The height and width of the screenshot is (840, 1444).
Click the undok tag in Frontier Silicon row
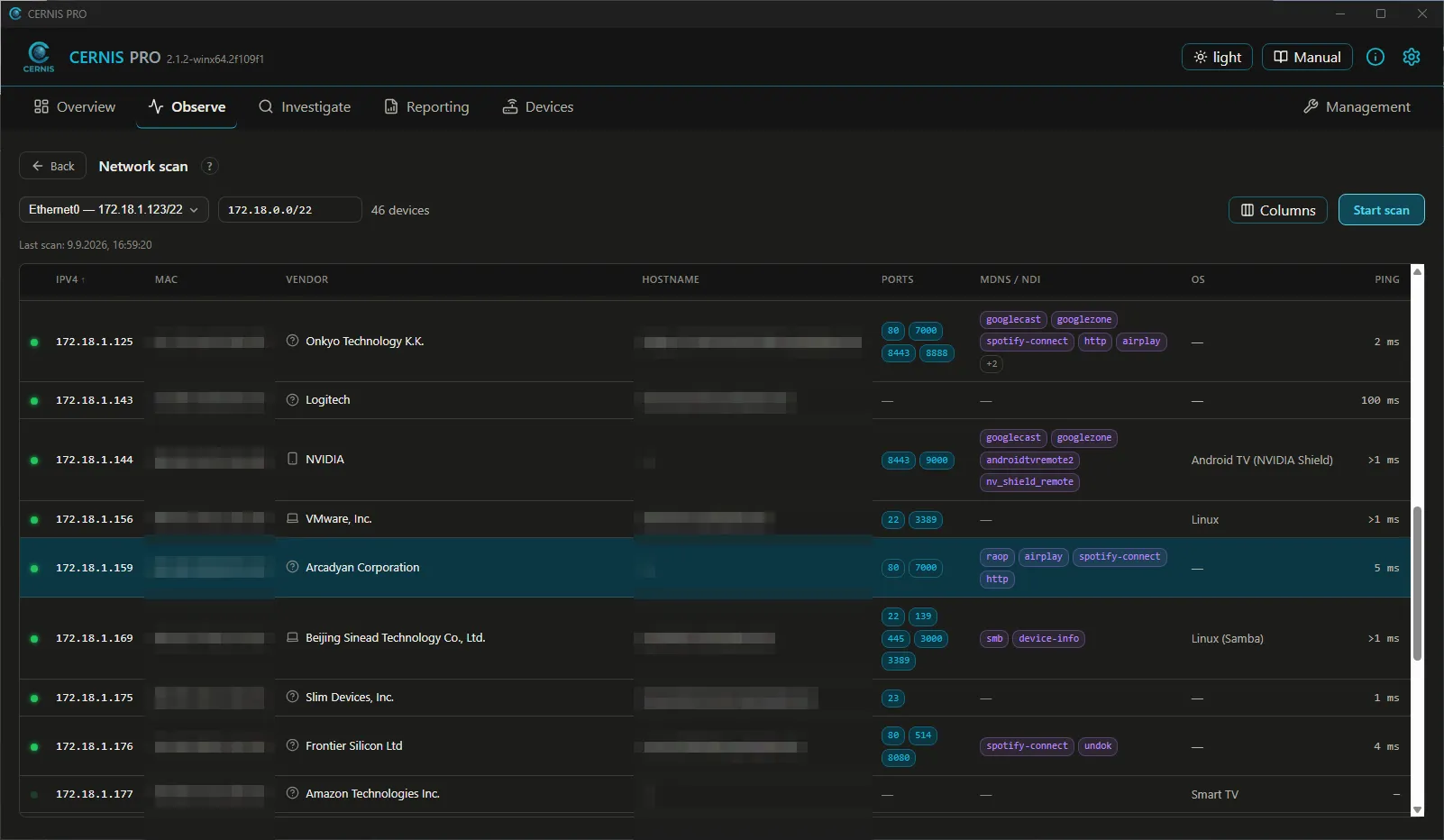pos(1098,746)
